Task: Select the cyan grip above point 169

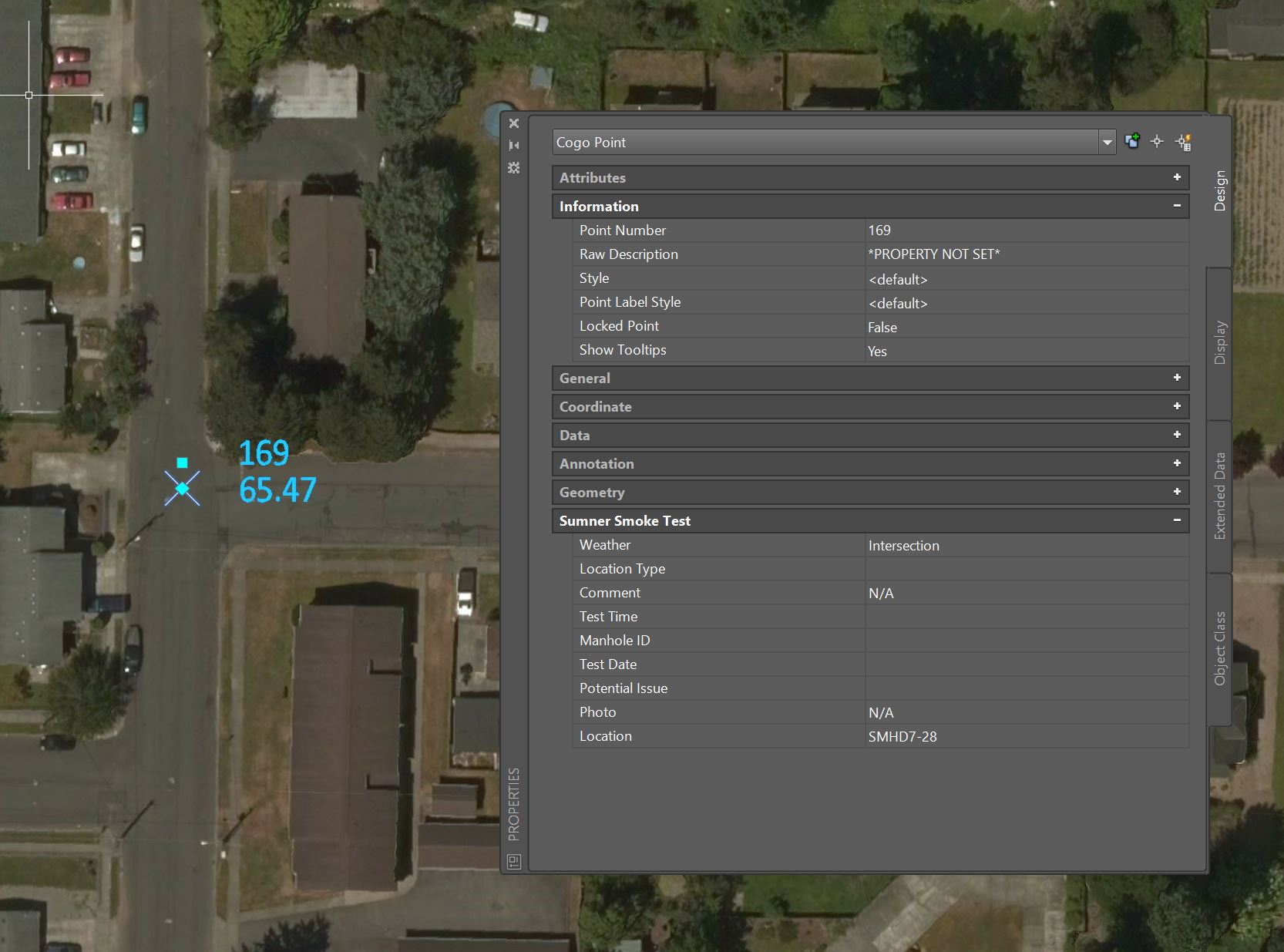Action: tap(182, 463)
